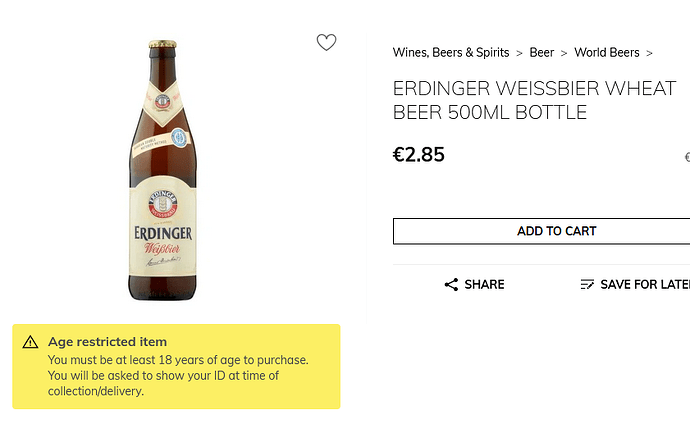The width and height of the screenshot is (690, 424).
Task: Click the €2.85 price
Action: pyautogui.click(x=419, y=155)
